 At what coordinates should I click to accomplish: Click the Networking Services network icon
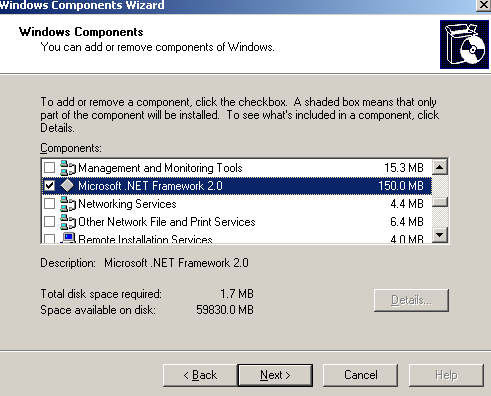click(68, 204)
